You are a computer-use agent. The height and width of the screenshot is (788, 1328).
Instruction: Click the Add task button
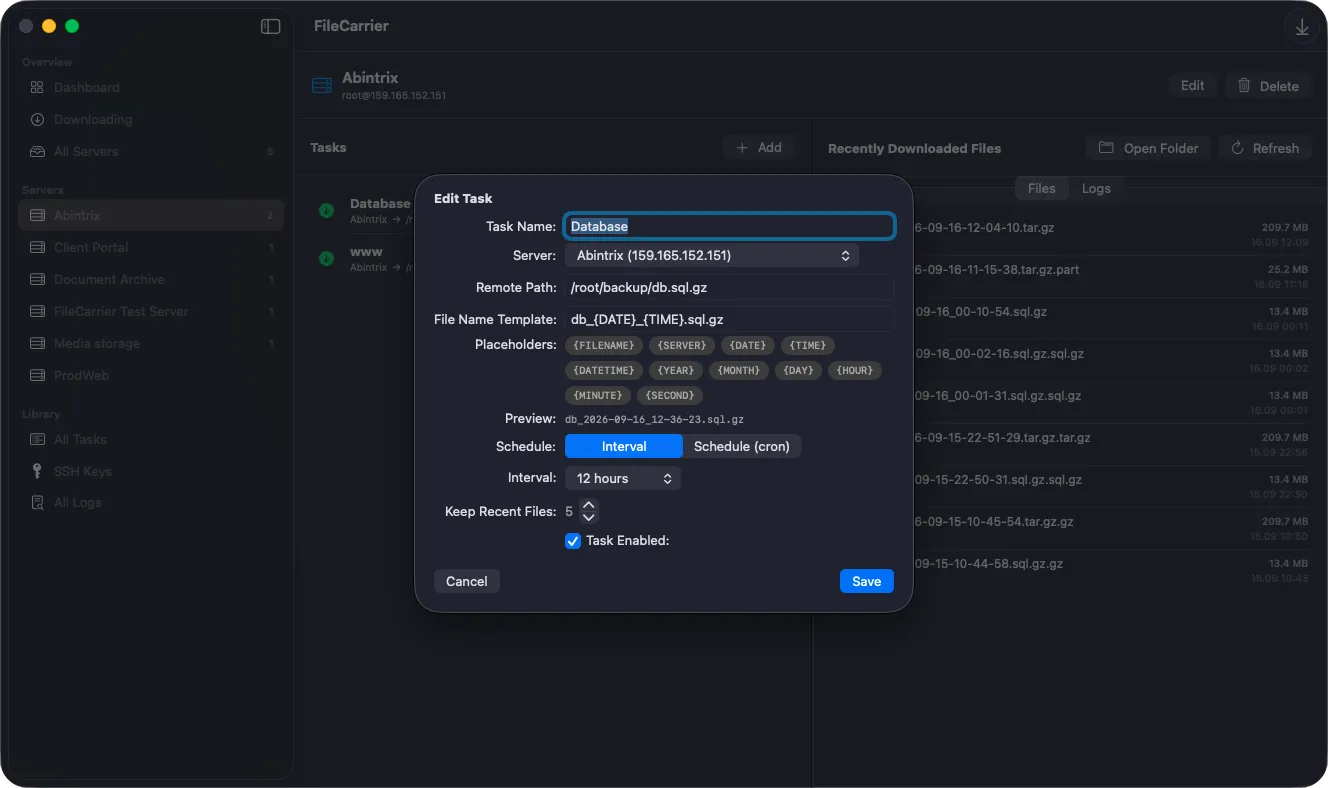click(x=759, y=147)
